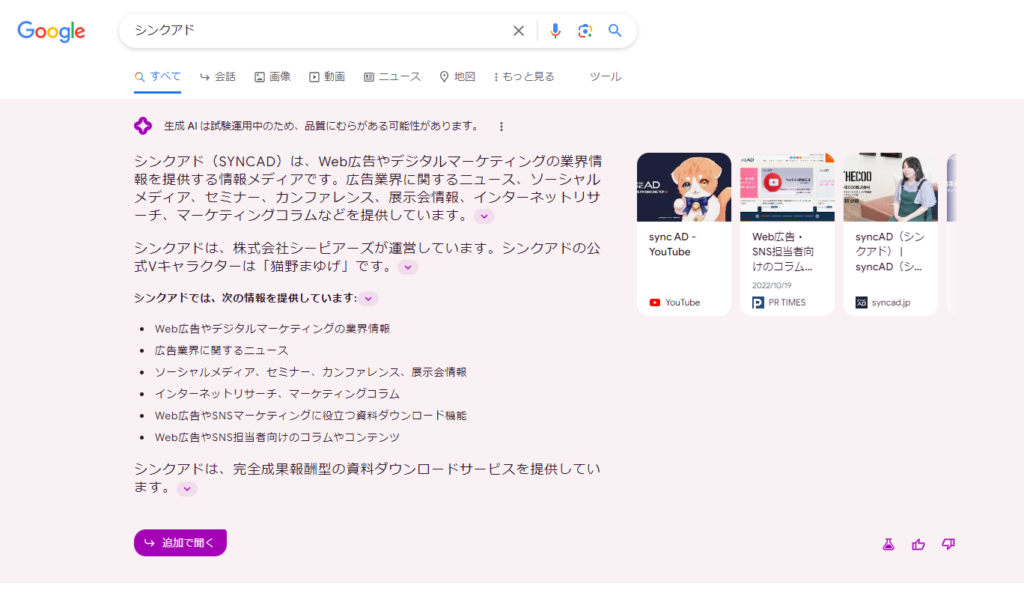1024x590 pixels.
Task: Open the cat mascot YouTube thumbnail
Action: click(x=683, y=187)
